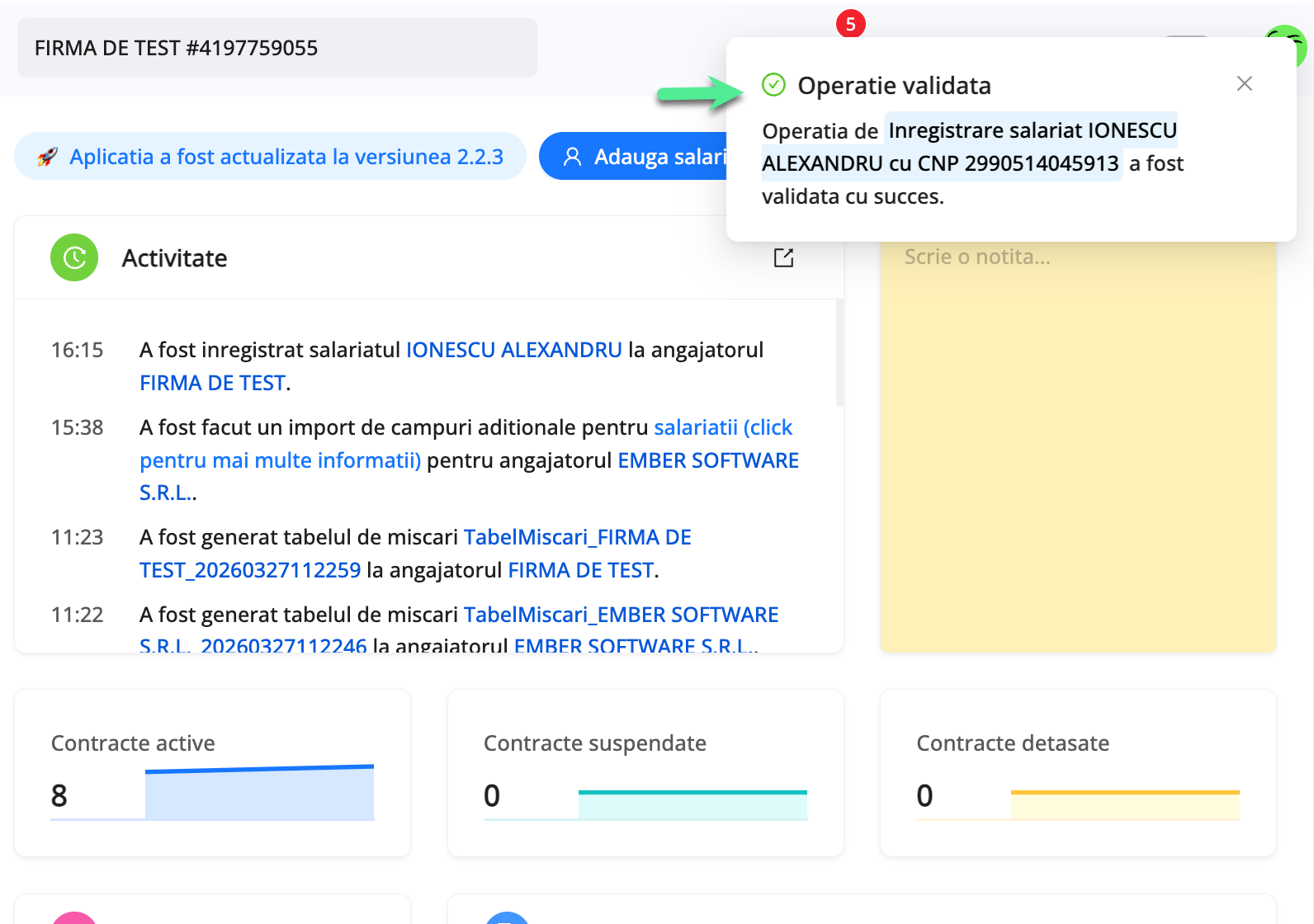Open salariatii import details link
Image resolution: width=1314 pixels, height=924 pixels.
(x=466, y=444)
